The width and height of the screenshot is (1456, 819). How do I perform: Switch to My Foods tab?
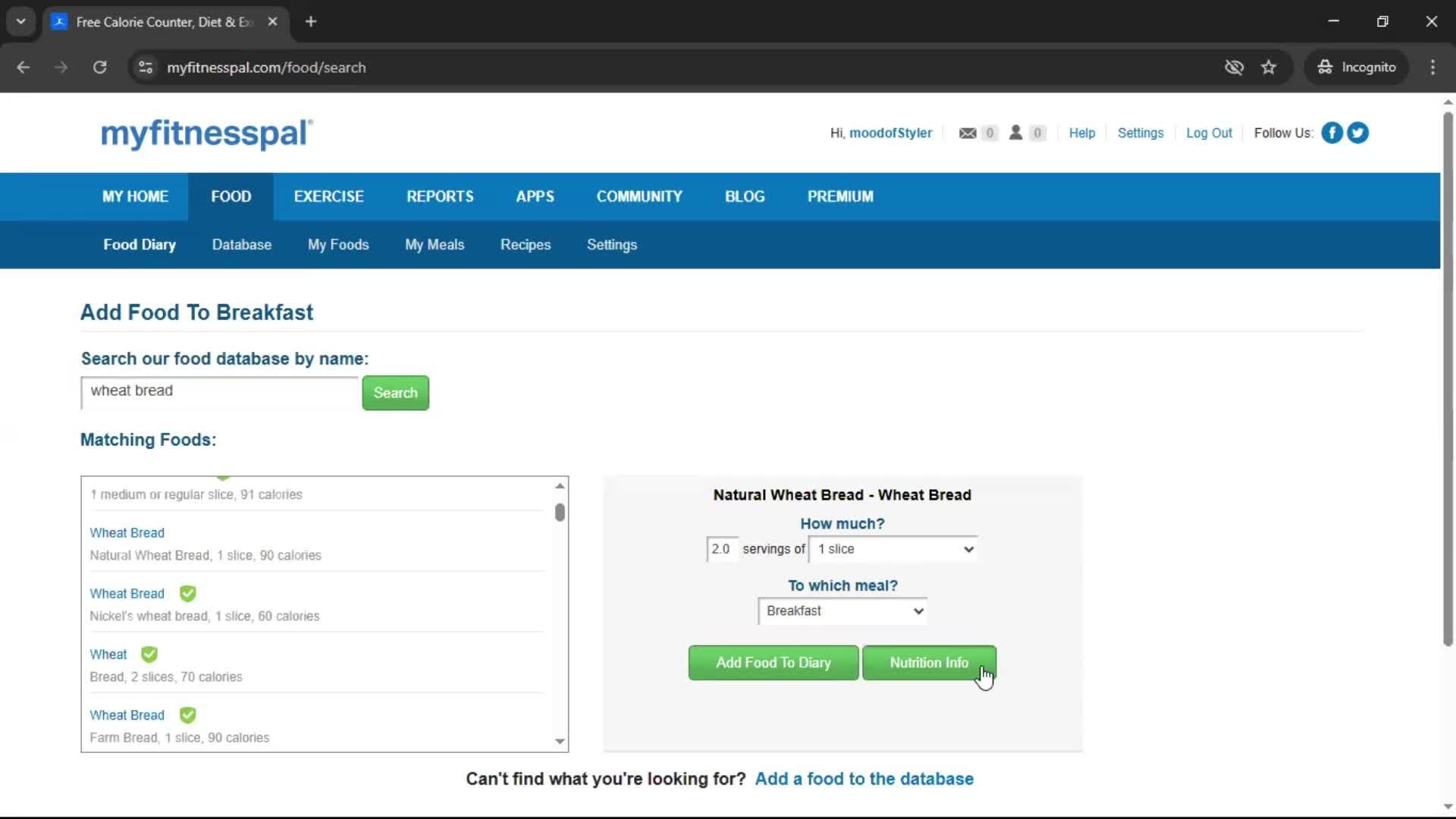[x=338, y=245]
